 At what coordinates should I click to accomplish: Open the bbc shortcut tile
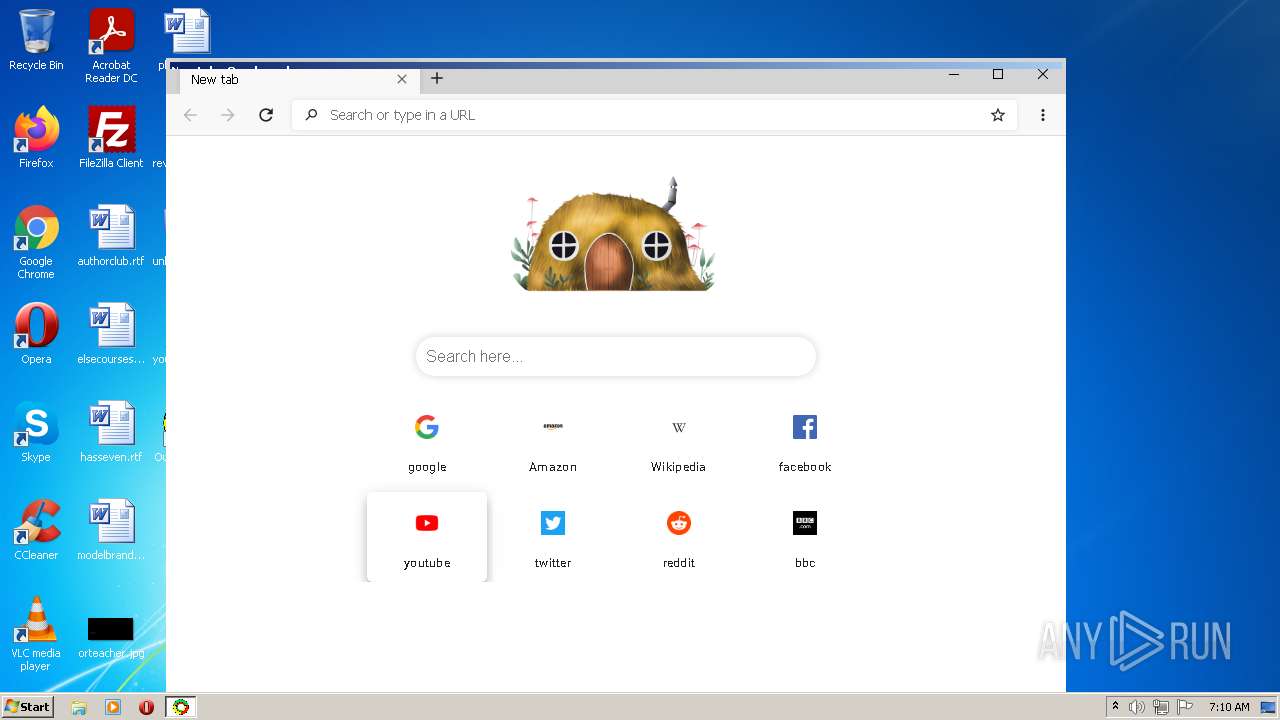(805, 537)
